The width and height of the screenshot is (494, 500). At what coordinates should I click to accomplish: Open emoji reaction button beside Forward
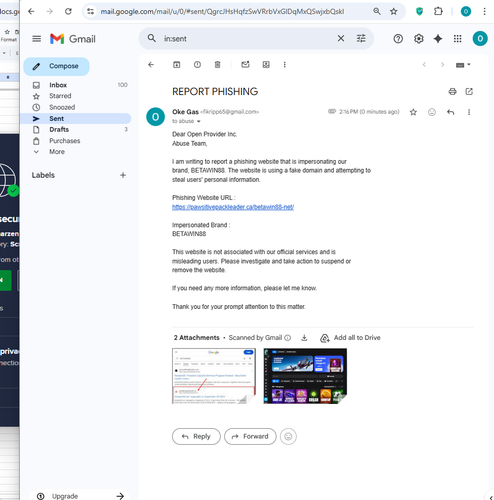point(288,436)
